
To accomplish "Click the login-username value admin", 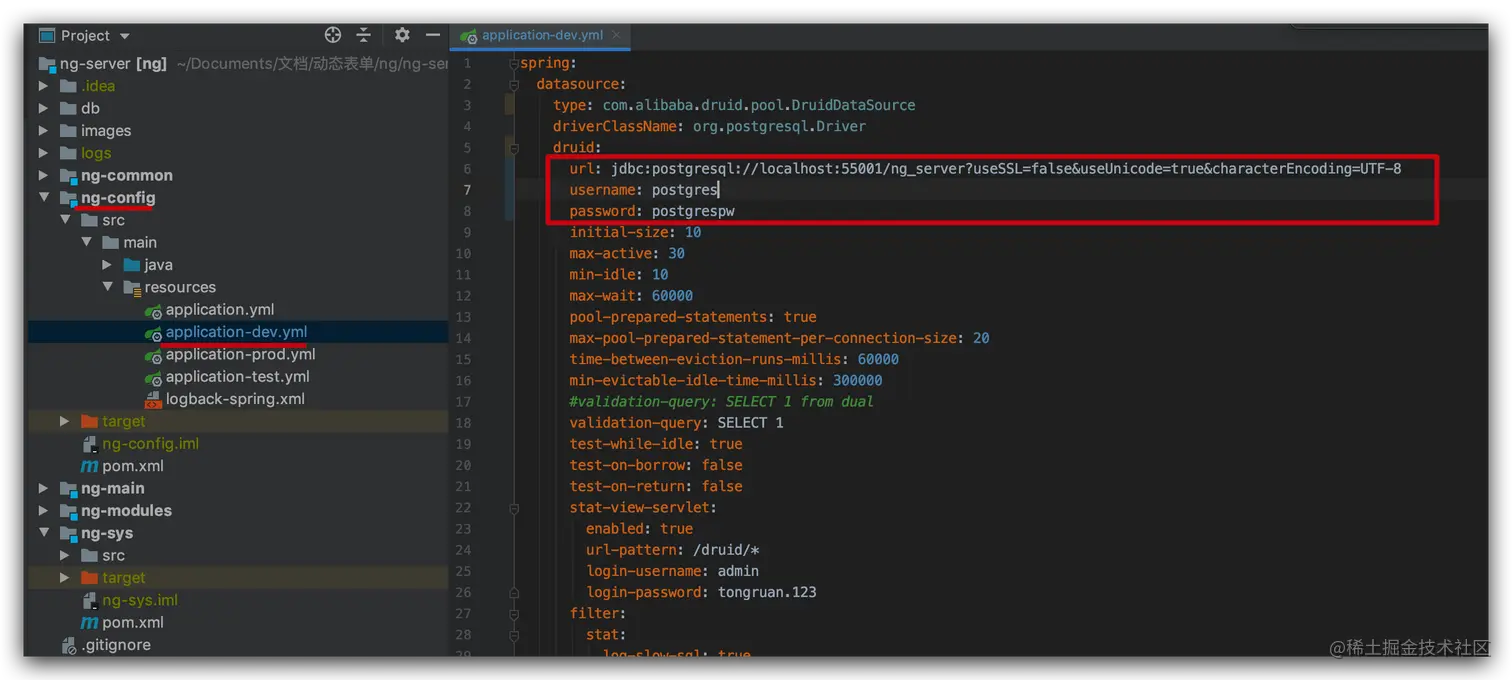I will coord(738,571).
